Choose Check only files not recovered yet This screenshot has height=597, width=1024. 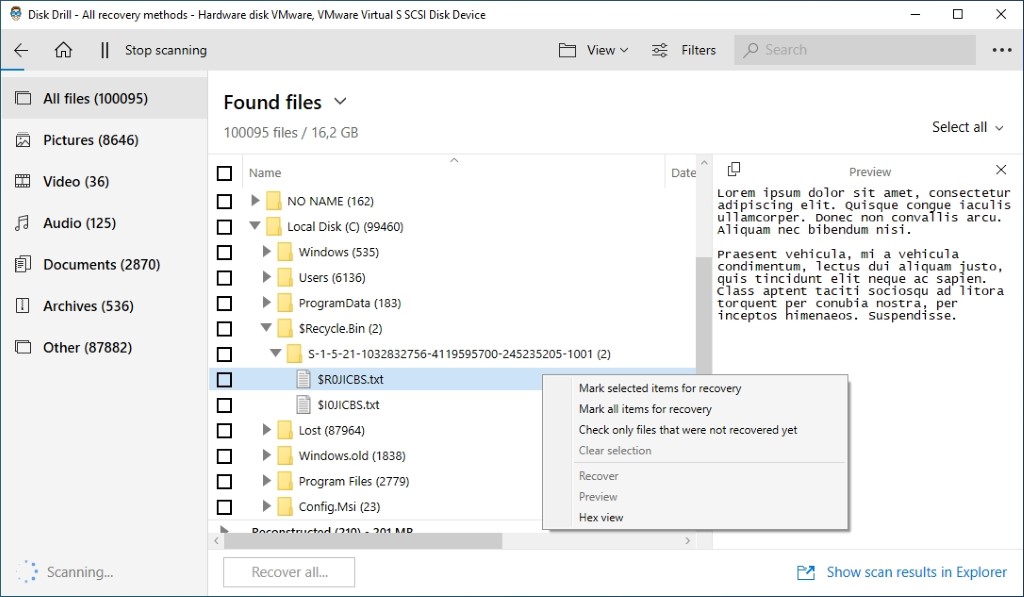pyautogui.click(x=688, y=430)
